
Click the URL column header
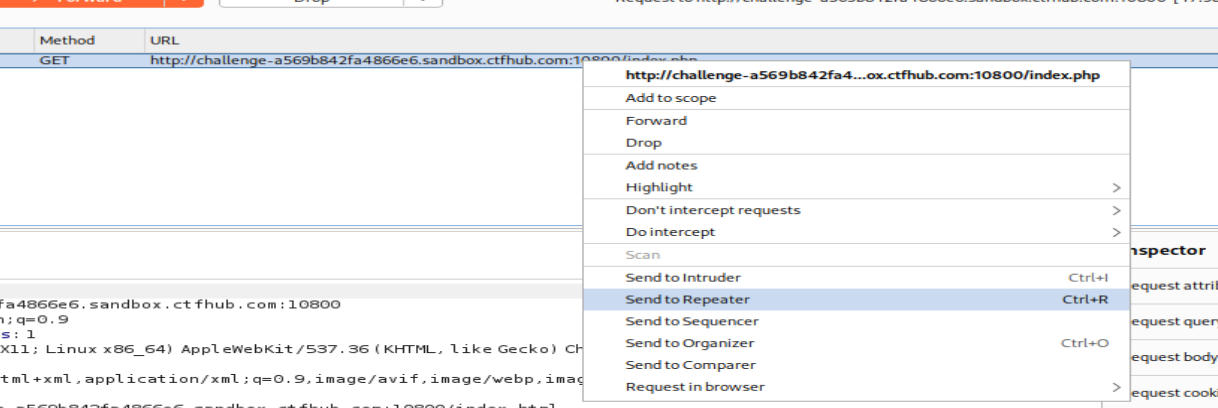(164, 40)
